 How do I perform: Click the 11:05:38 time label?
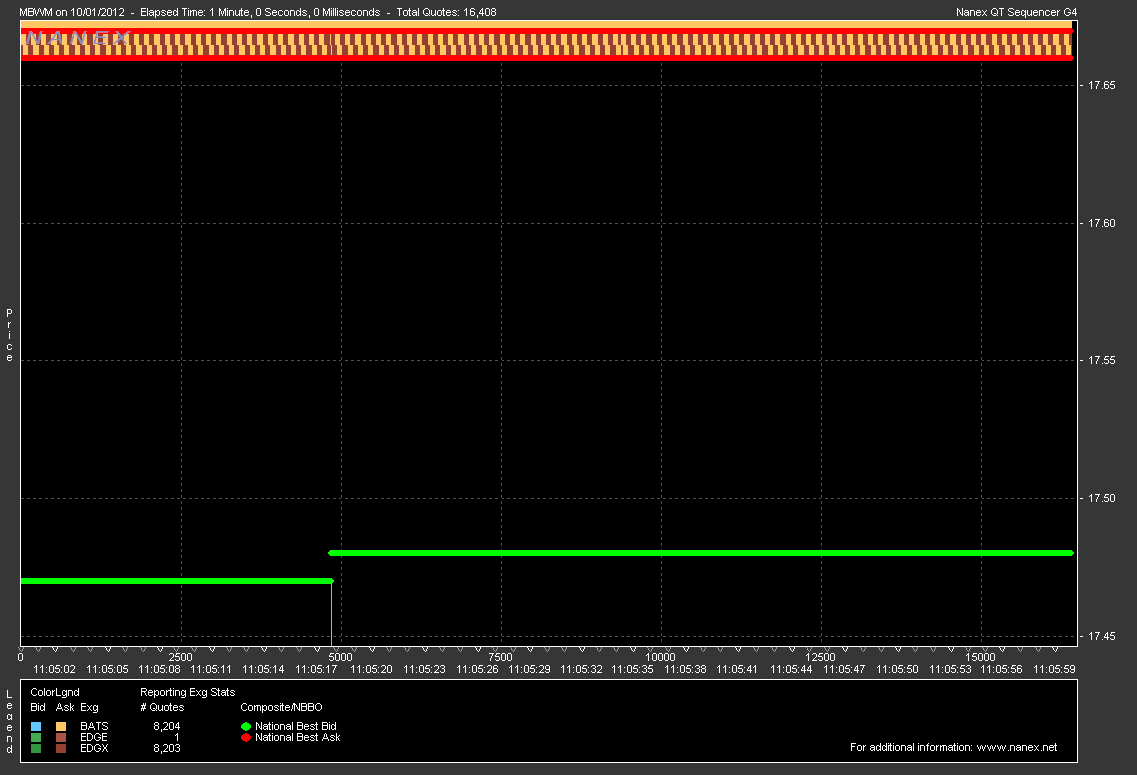[685, 669]
